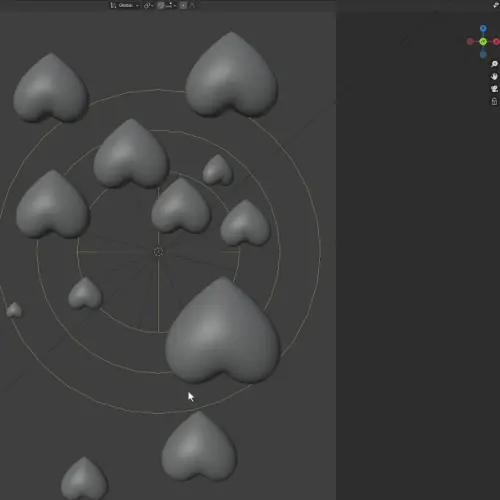500x500 pixels.
Task: Select the largest heart object
Action: (x=222, y=330)
